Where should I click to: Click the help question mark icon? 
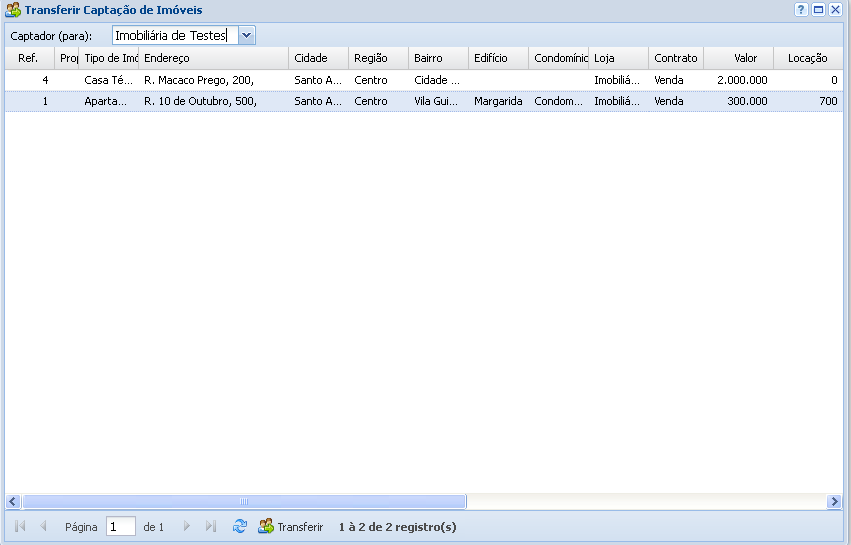801,9
